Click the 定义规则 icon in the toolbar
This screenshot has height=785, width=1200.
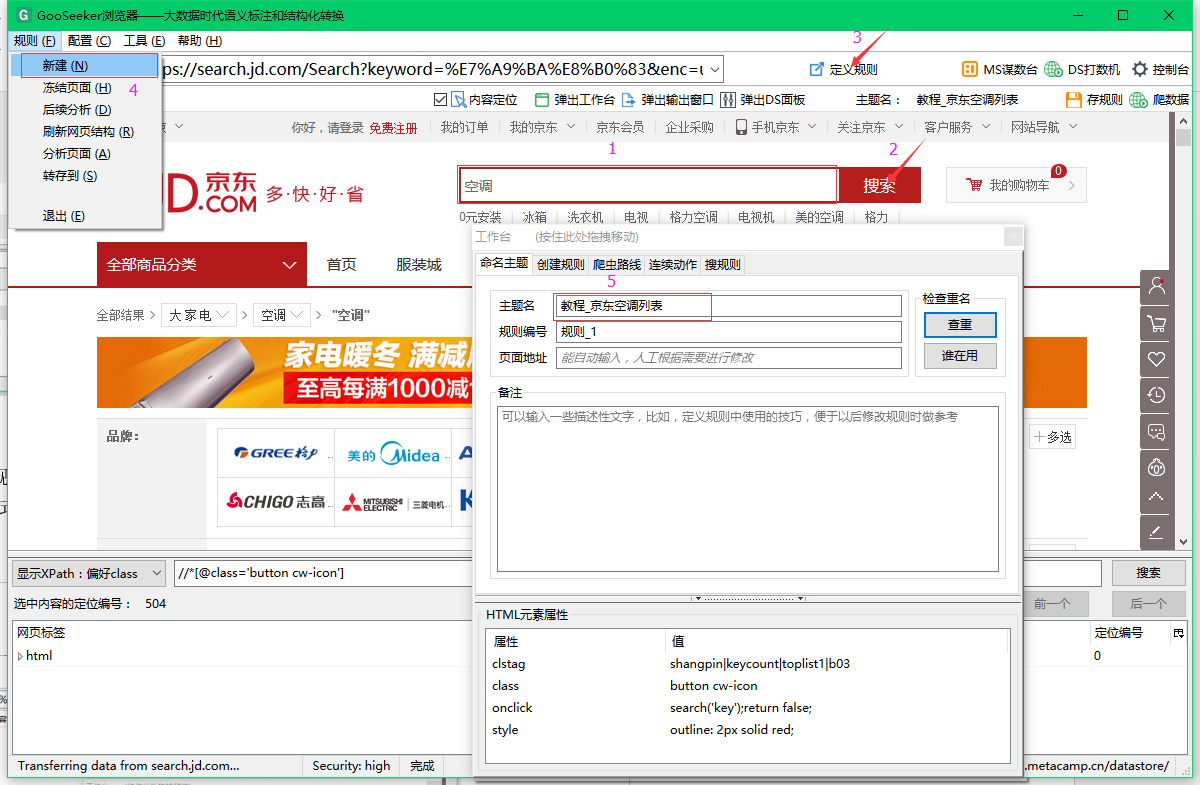click(817, 70)
